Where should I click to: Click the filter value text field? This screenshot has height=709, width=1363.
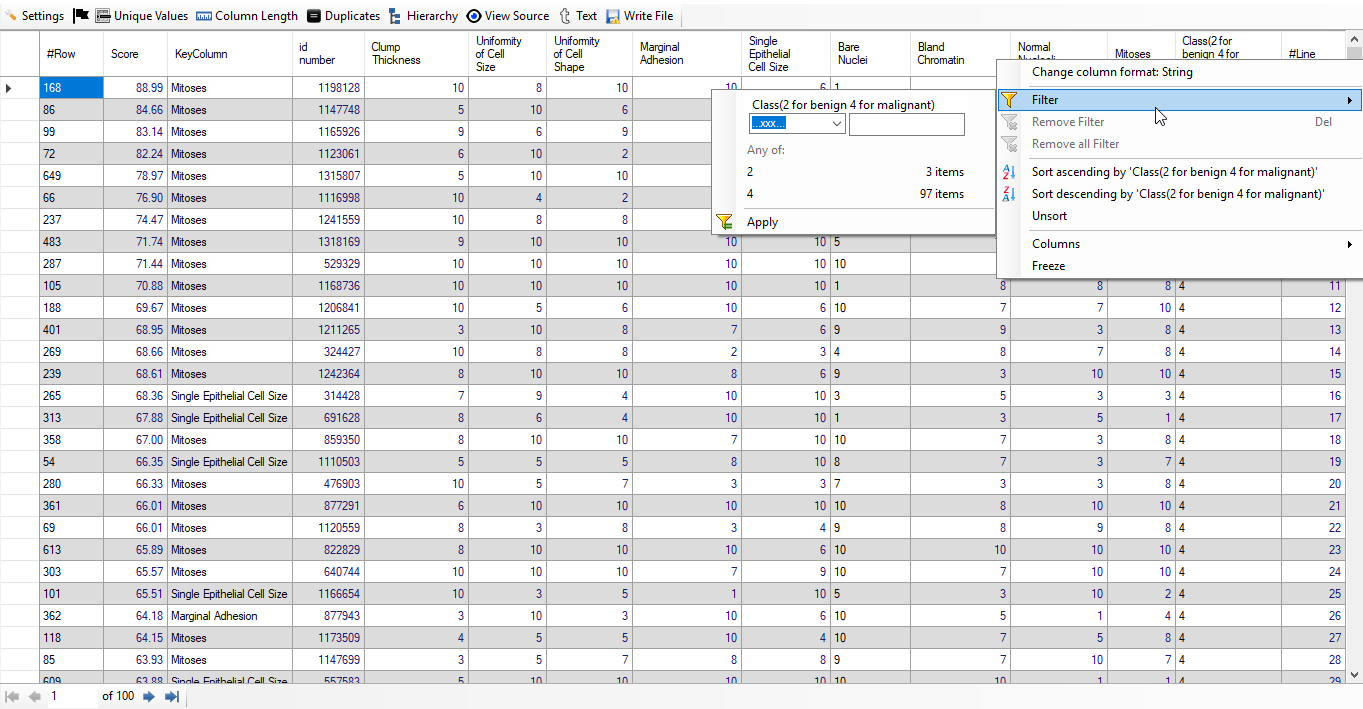907,124
